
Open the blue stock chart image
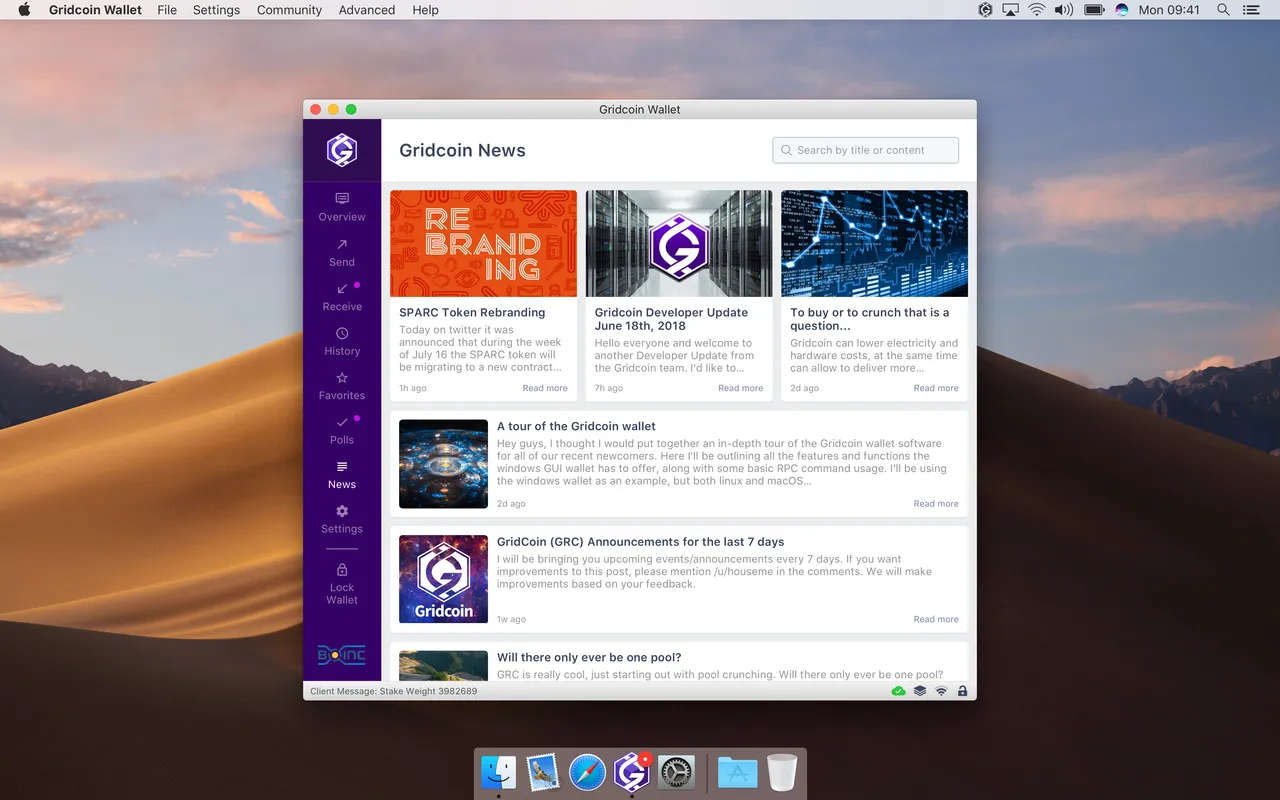click(875, 243)
